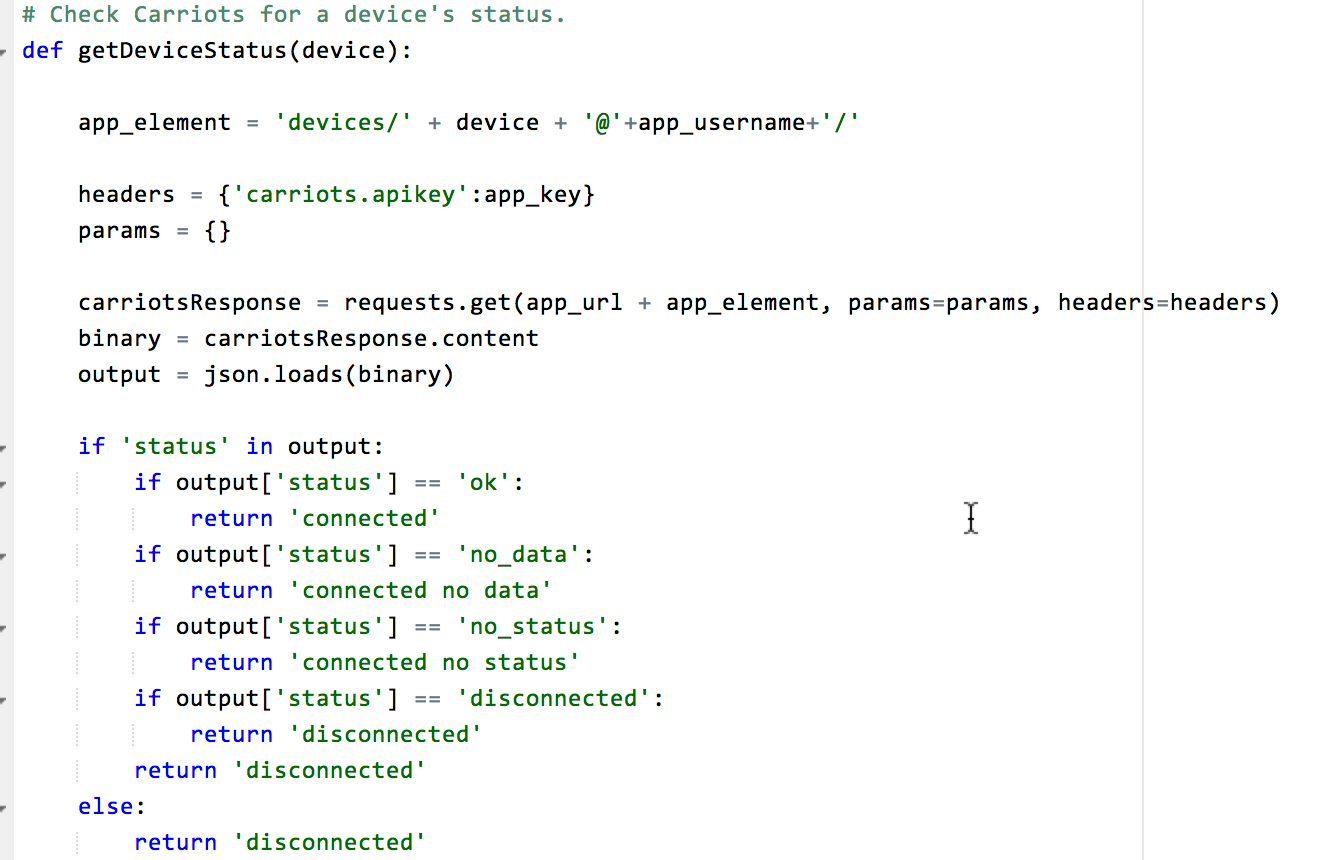This screenshot has height=860, width=1326.
Task: Click the line "if 'status' in output:"
Action: (x=231, y=446)
